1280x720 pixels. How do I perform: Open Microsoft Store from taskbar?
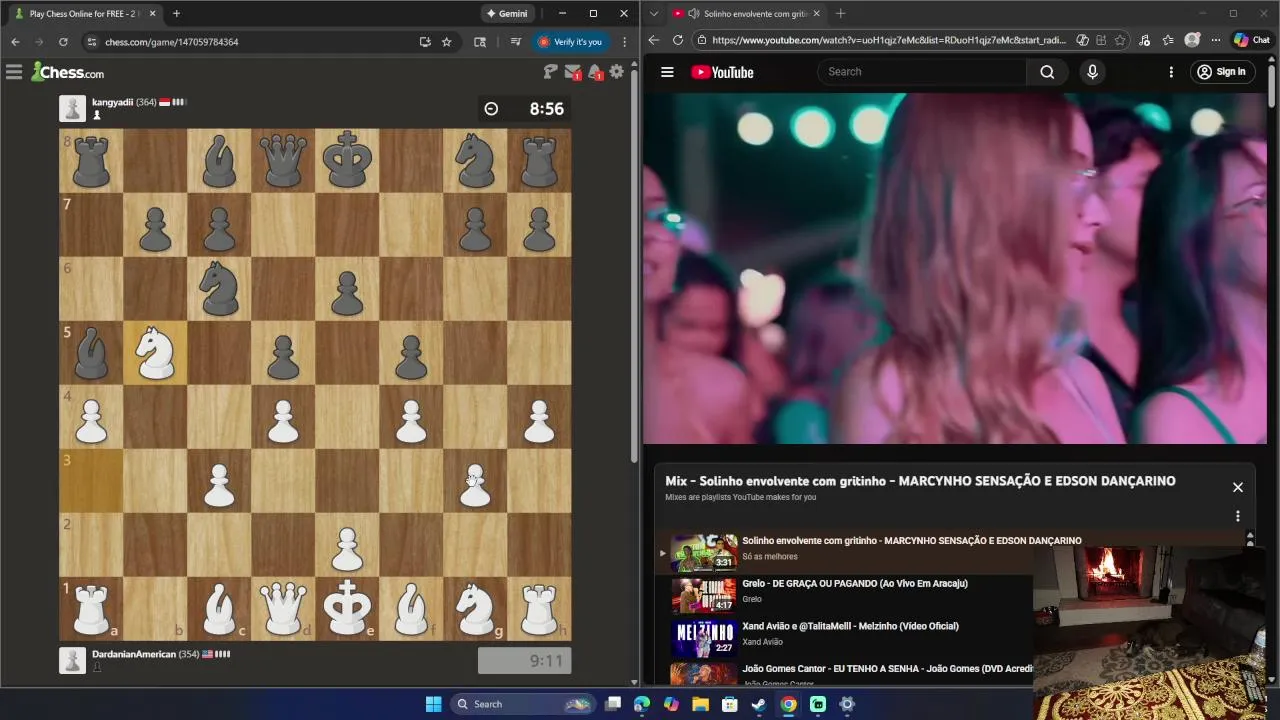[729, 704]
